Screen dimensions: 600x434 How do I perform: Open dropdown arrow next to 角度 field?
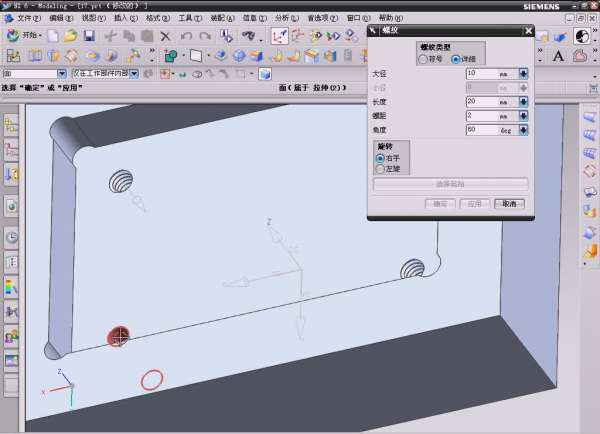(x=523, y=130)
